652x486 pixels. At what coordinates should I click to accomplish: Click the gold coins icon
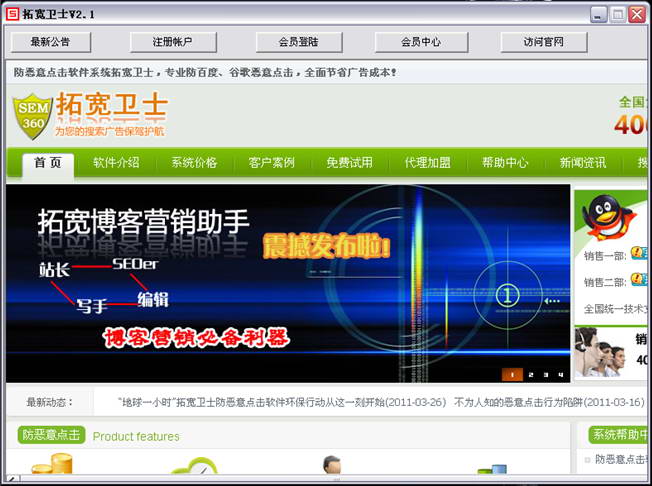tap(52, 464)
